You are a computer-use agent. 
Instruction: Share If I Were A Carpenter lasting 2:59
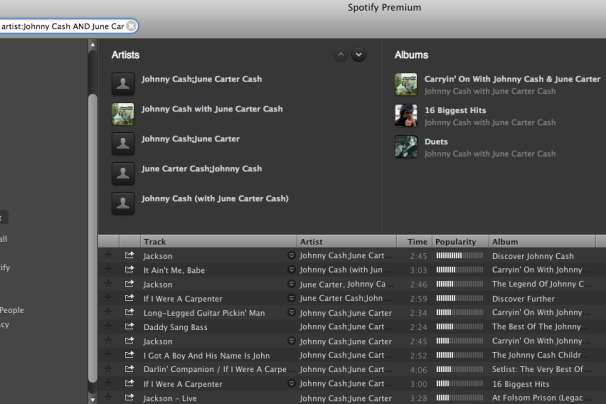pos(129,298)
